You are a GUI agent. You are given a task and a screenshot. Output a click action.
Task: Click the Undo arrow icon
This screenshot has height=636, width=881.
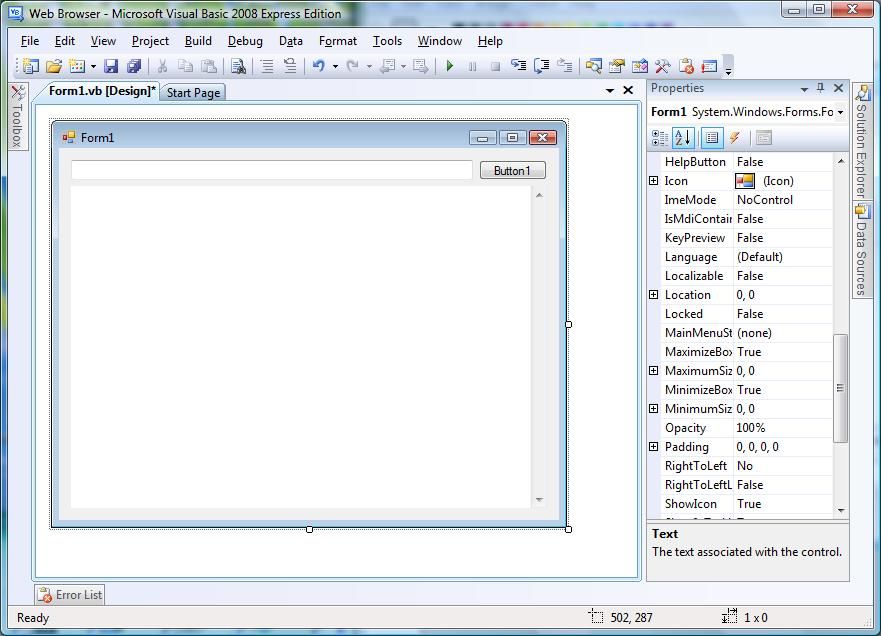pos(319,66)
